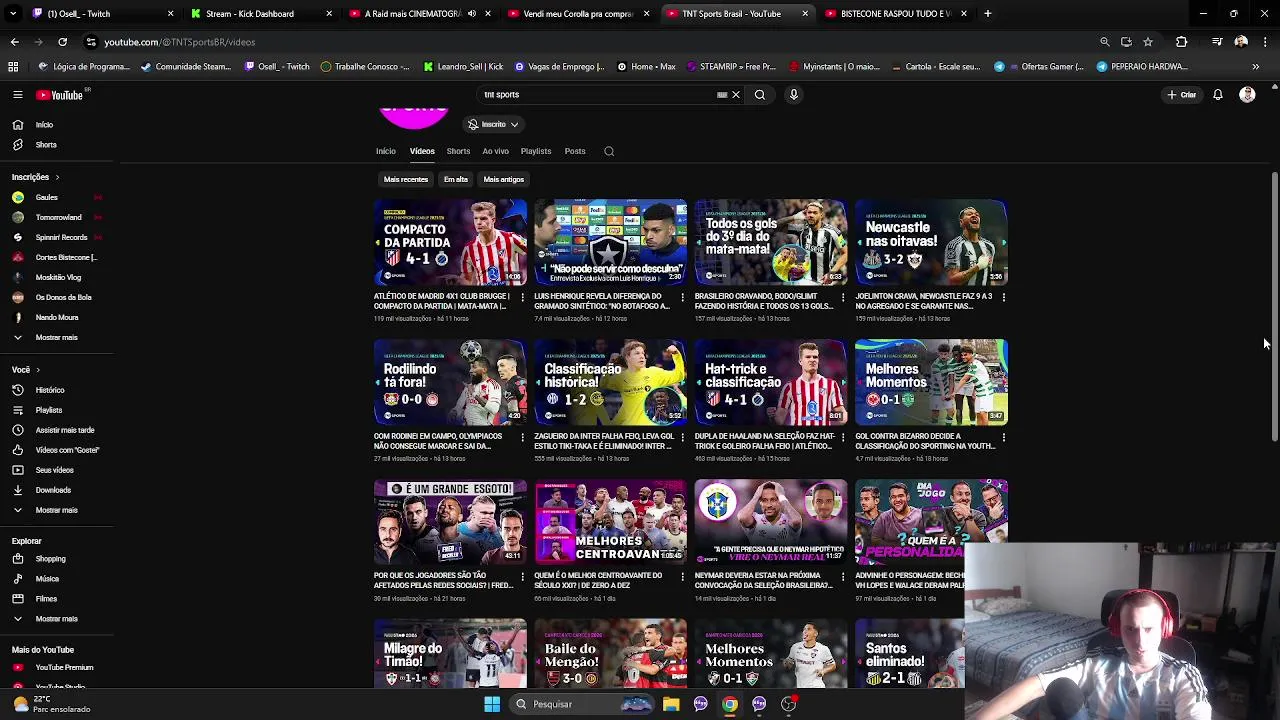Switch to the Stream - Kick Dashboard browser tab
The width and height of the screenshot is (1280, 720).
click(262, 14)
